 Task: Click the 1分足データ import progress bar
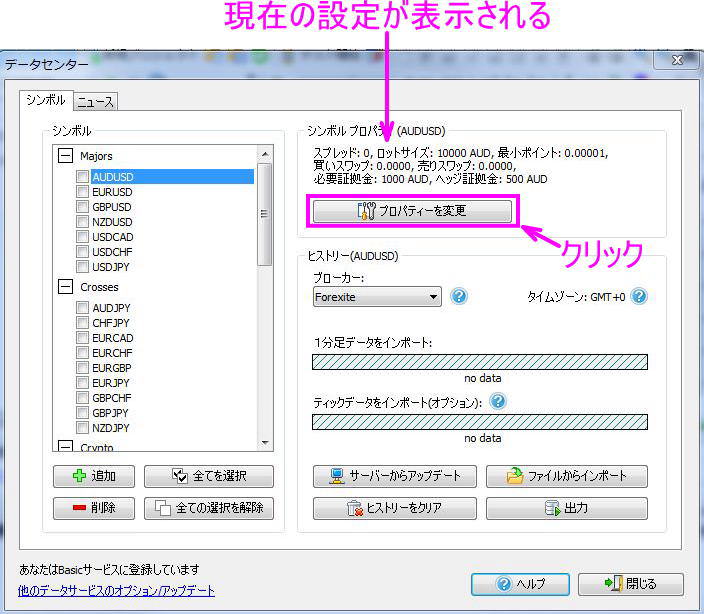pyautogui.click(x=480, y=362)
